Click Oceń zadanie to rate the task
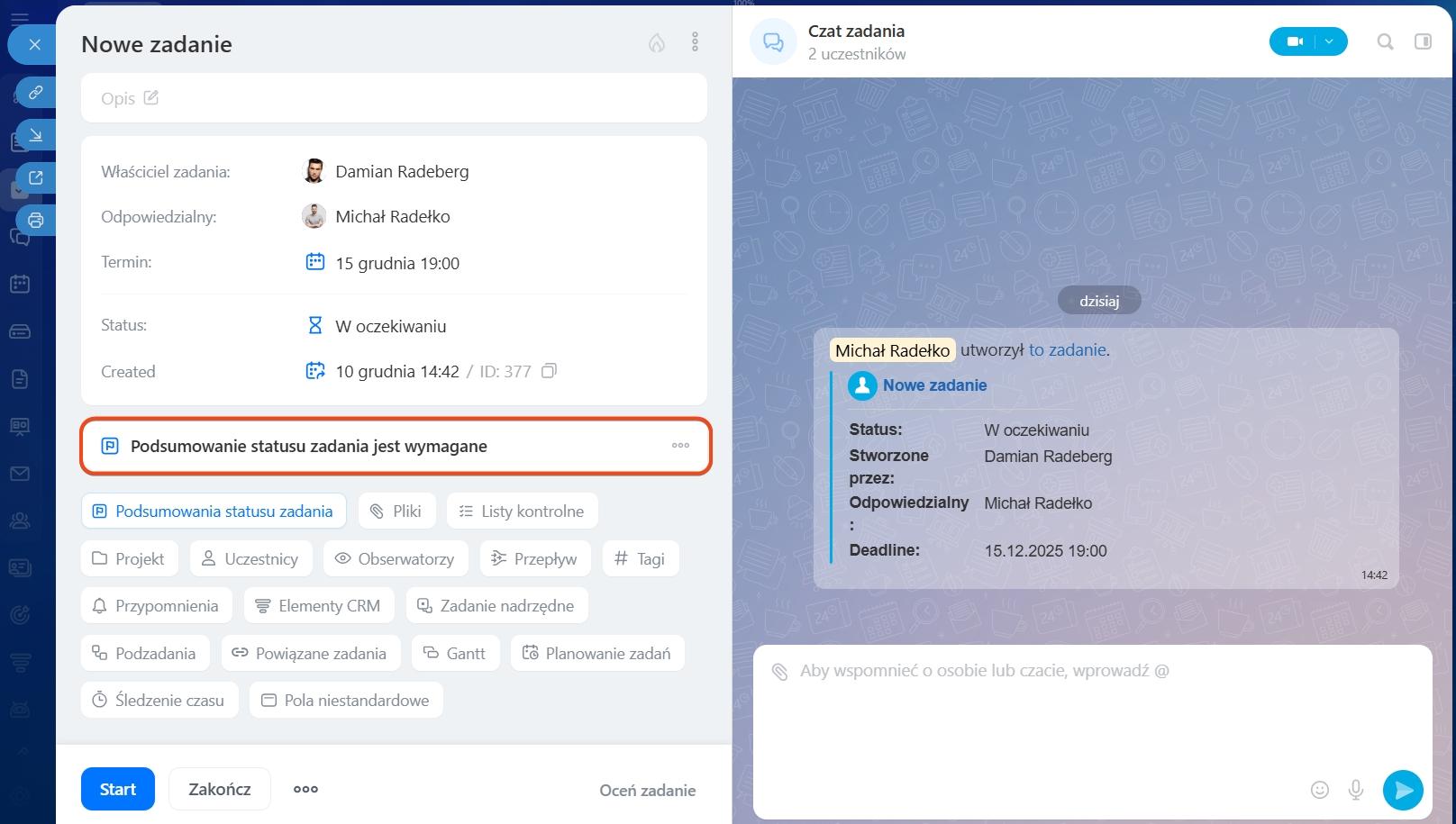Image resolution: width=1456 pixels, height=824 pixels. 648,790
